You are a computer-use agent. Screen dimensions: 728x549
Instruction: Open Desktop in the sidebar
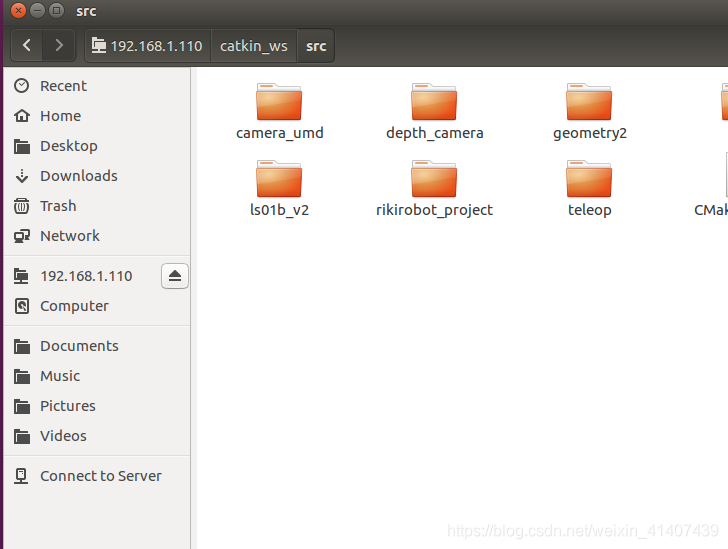click(x=97, y=146)
